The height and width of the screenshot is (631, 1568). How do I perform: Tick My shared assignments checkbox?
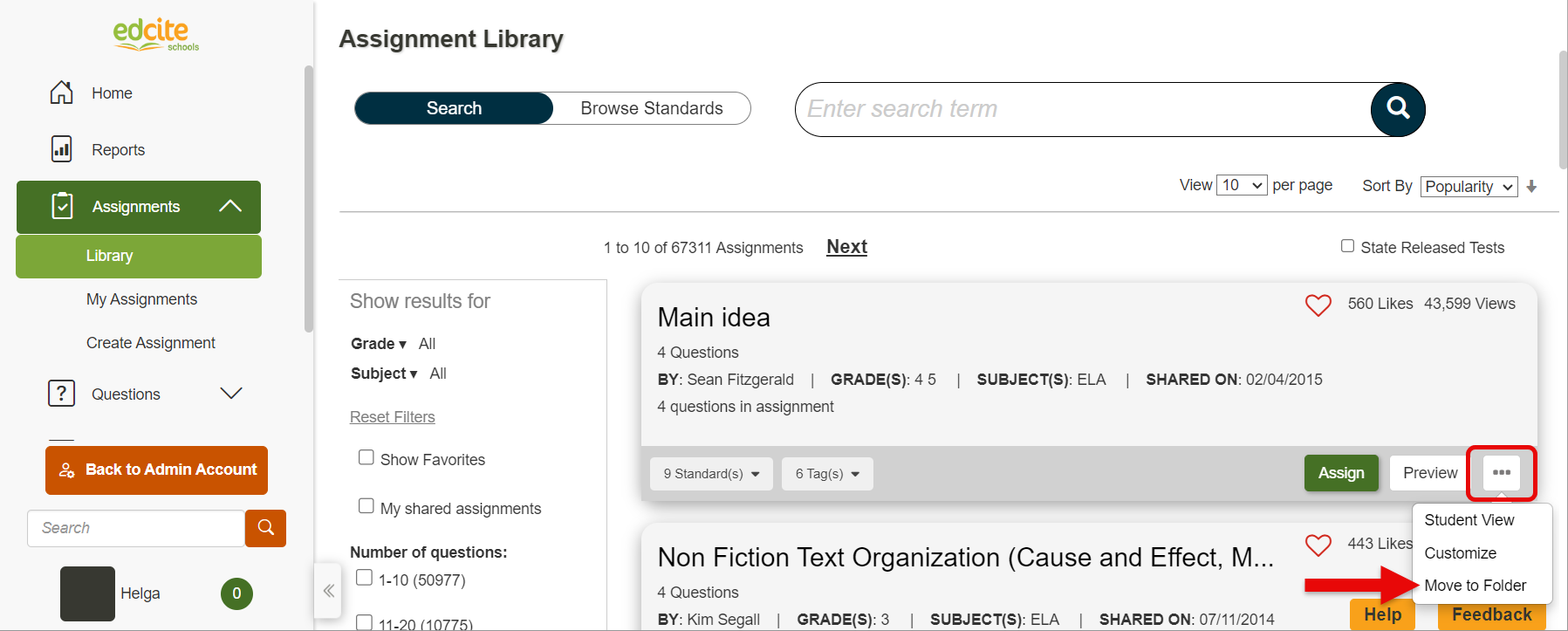coord(366,506)
